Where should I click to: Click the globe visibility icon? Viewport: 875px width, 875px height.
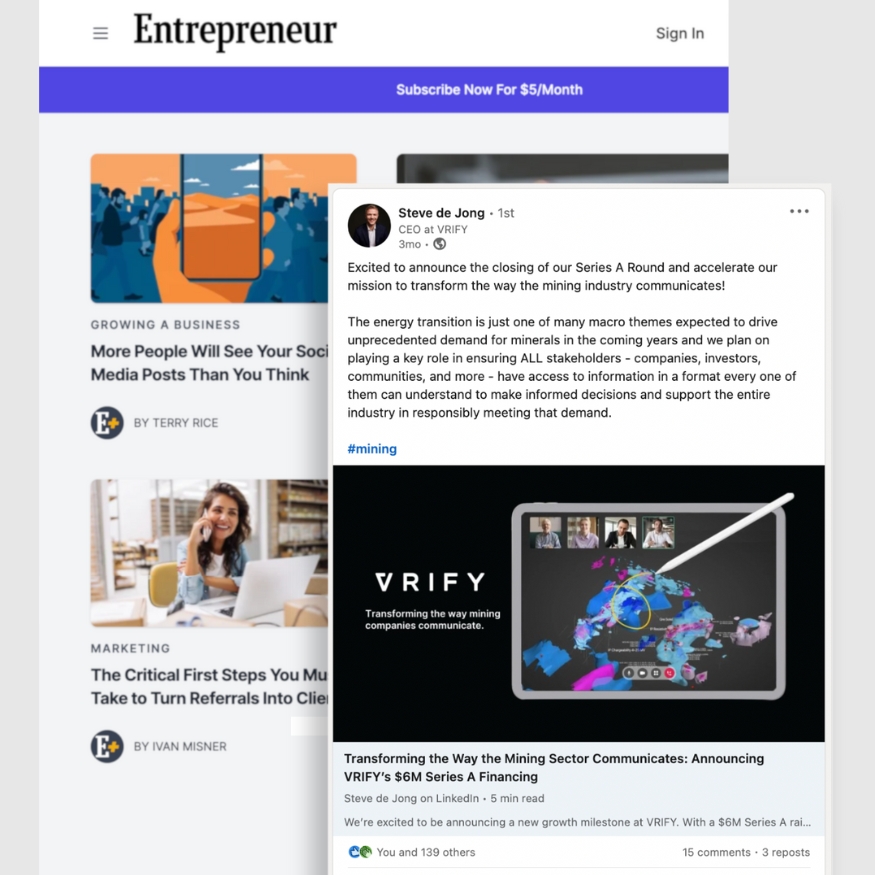[x=440, y=244]
